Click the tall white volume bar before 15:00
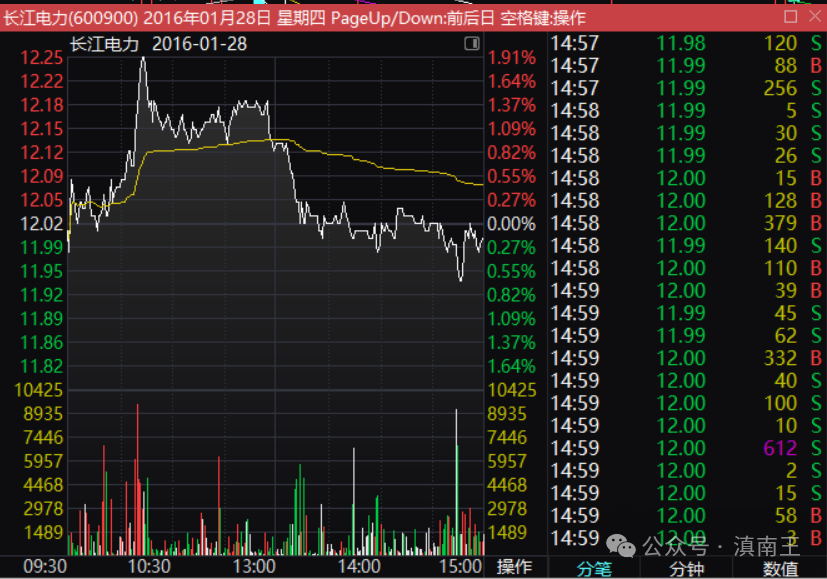The width and height of the screenshot is (827, 579). click(x=456, y=480)
